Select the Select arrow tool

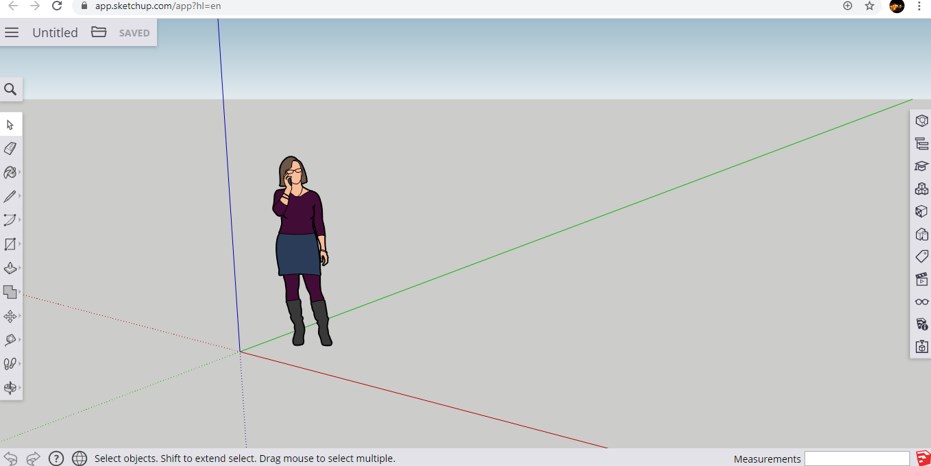[10, 125]
